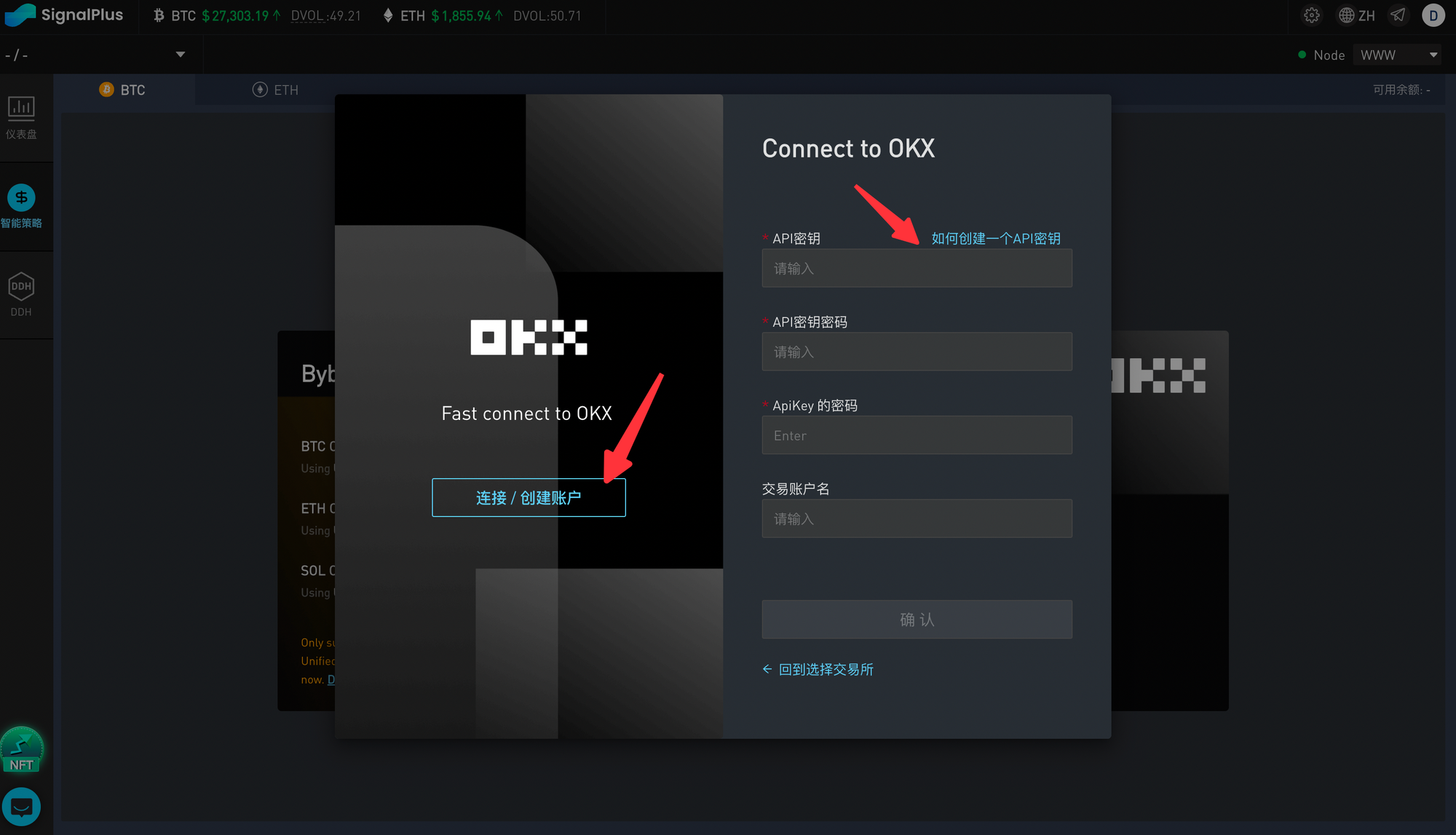Expand the account selector dropdown arrow

(x=180, y=55)
